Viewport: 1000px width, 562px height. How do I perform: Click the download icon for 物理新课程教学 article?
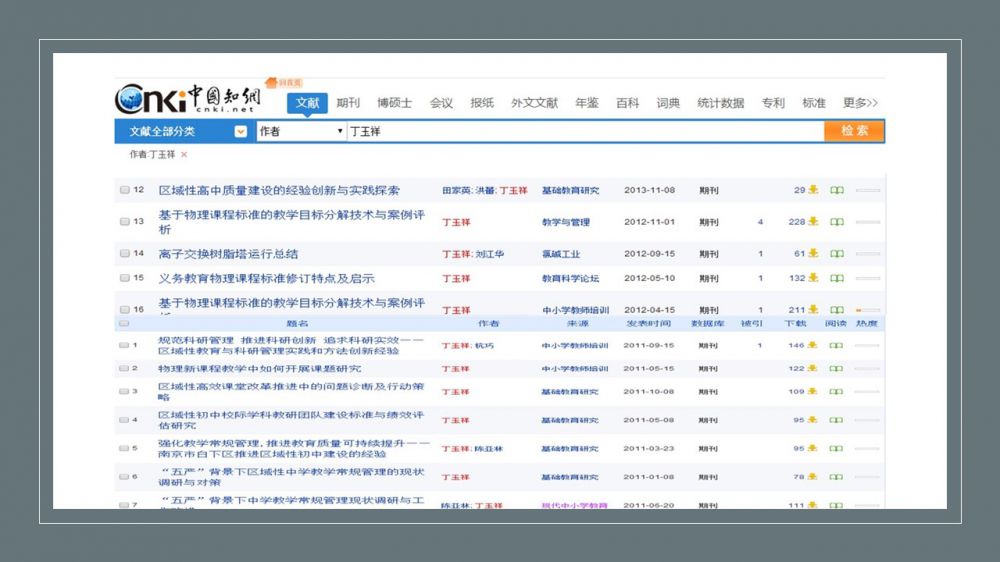click(x=813, y=369)
